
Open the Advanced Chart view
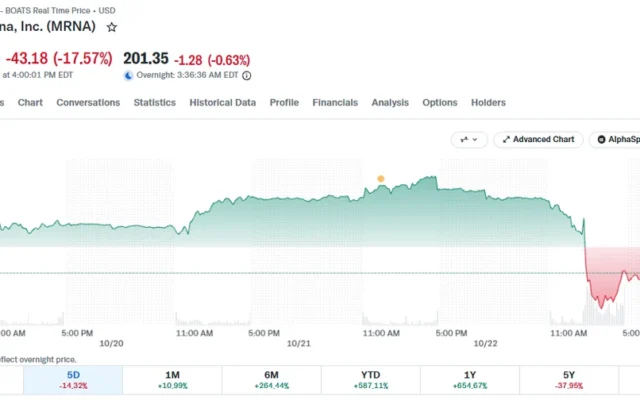[x=538, y=140]
